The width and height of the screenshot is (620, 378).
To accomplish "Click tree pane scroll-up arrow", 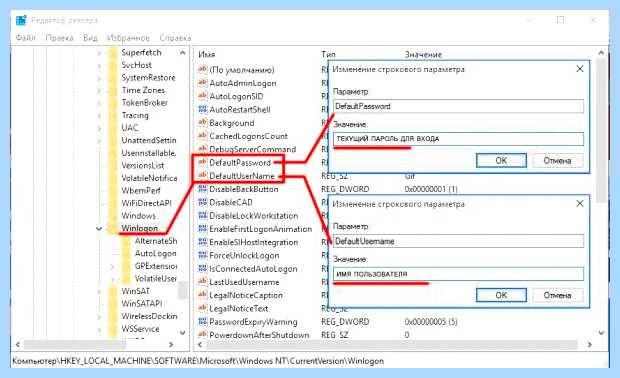I will (x=182, y=53).
